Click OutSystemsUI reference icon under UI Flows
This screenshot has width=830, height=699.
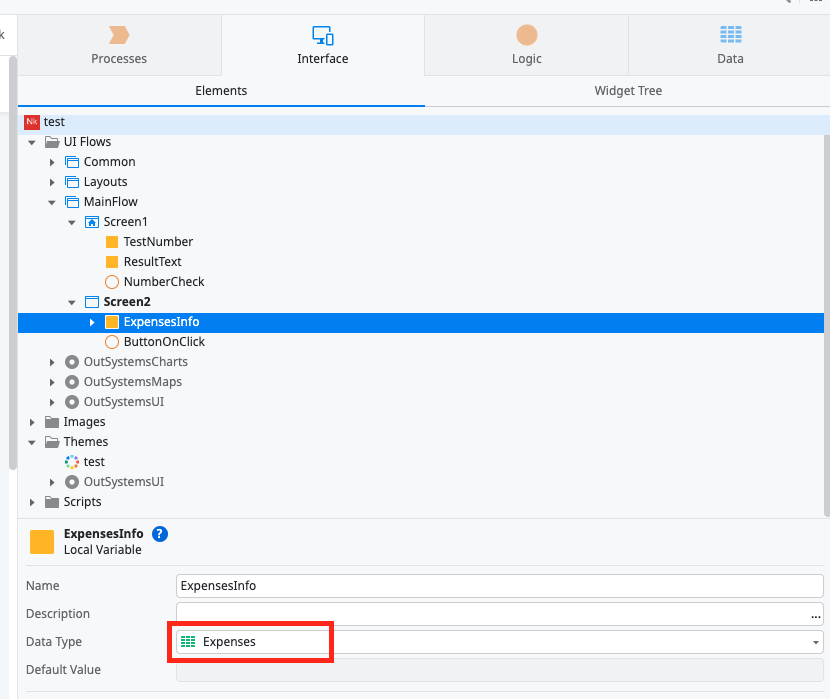pyautogui.click(x=72, y=402)
